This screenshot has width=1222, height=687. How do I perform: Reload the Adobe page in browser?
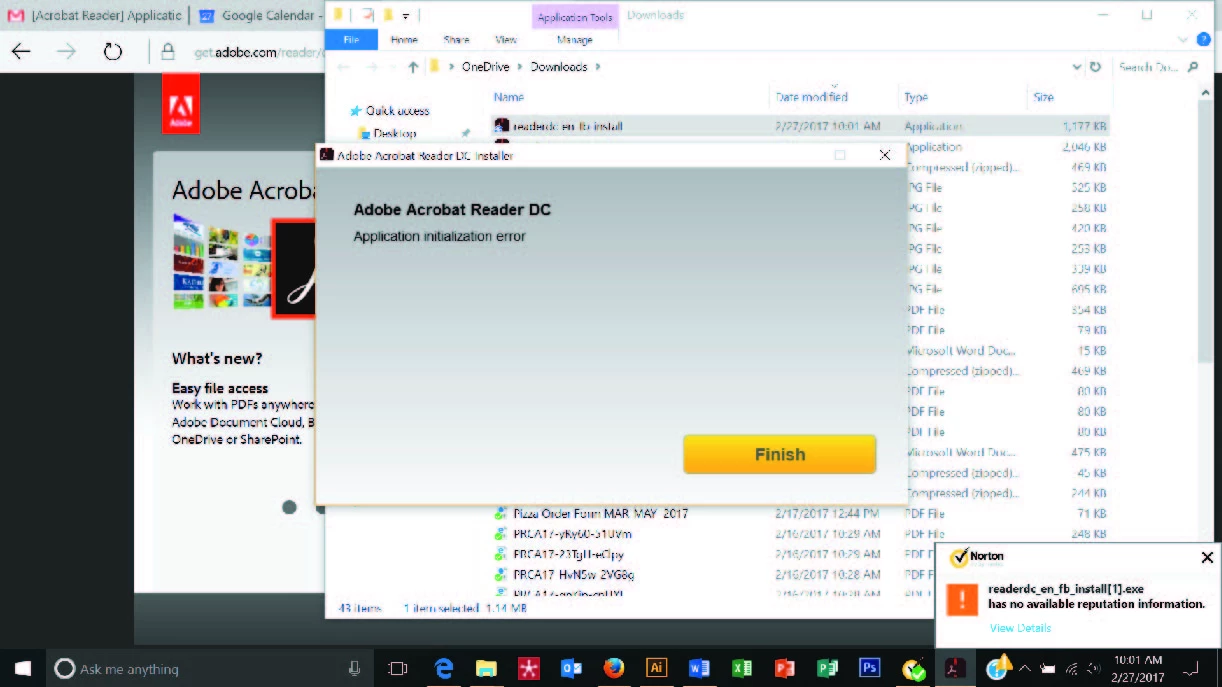point(113,52)
